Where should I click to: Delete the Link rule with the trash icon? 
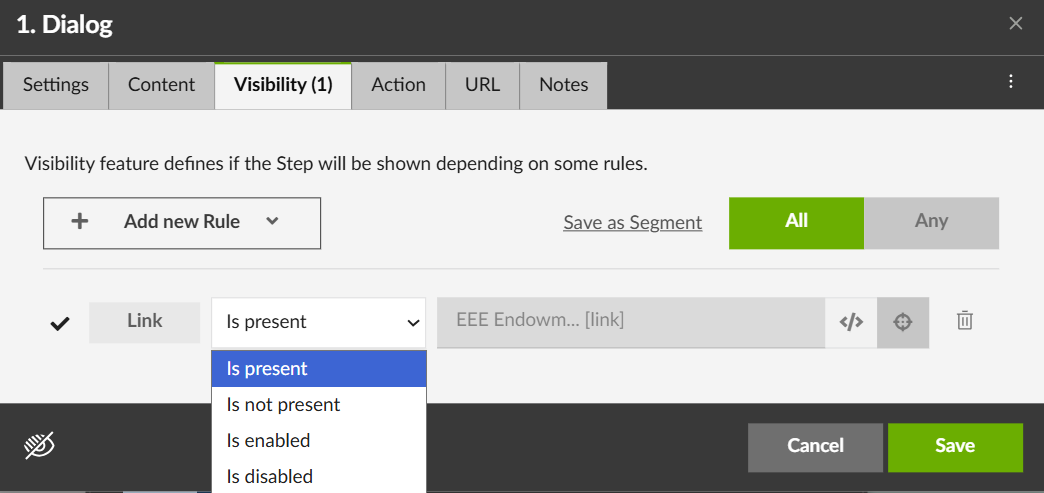(x=964, y=321)
